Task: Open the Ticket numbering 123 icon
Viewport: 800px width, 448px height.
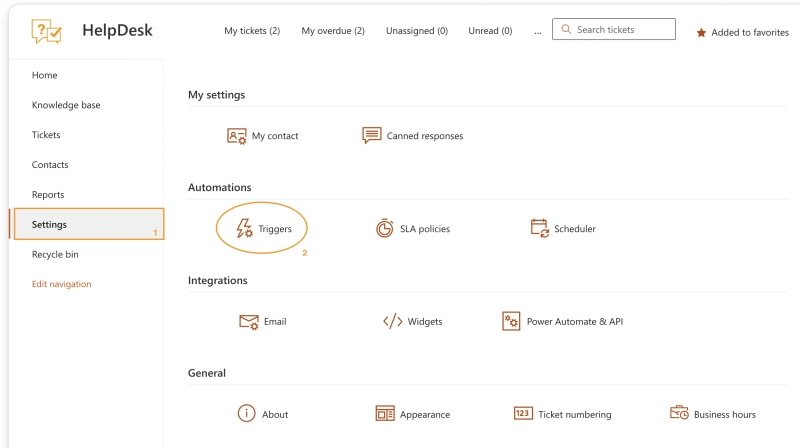Action: [523, 413]
